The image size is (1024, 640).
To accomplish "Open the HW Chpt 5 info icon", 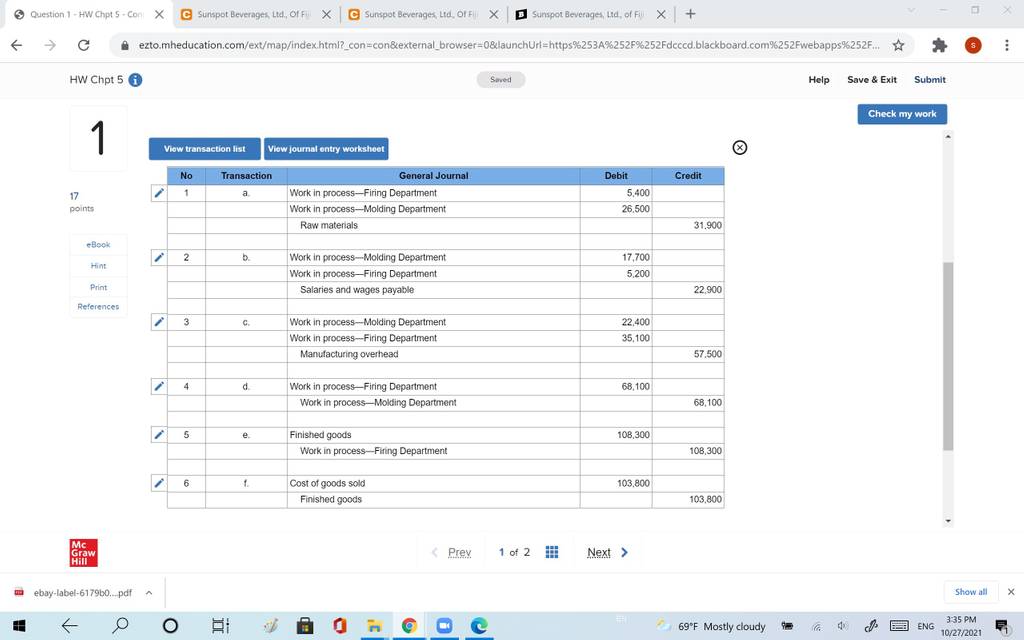I will point(135,80).
